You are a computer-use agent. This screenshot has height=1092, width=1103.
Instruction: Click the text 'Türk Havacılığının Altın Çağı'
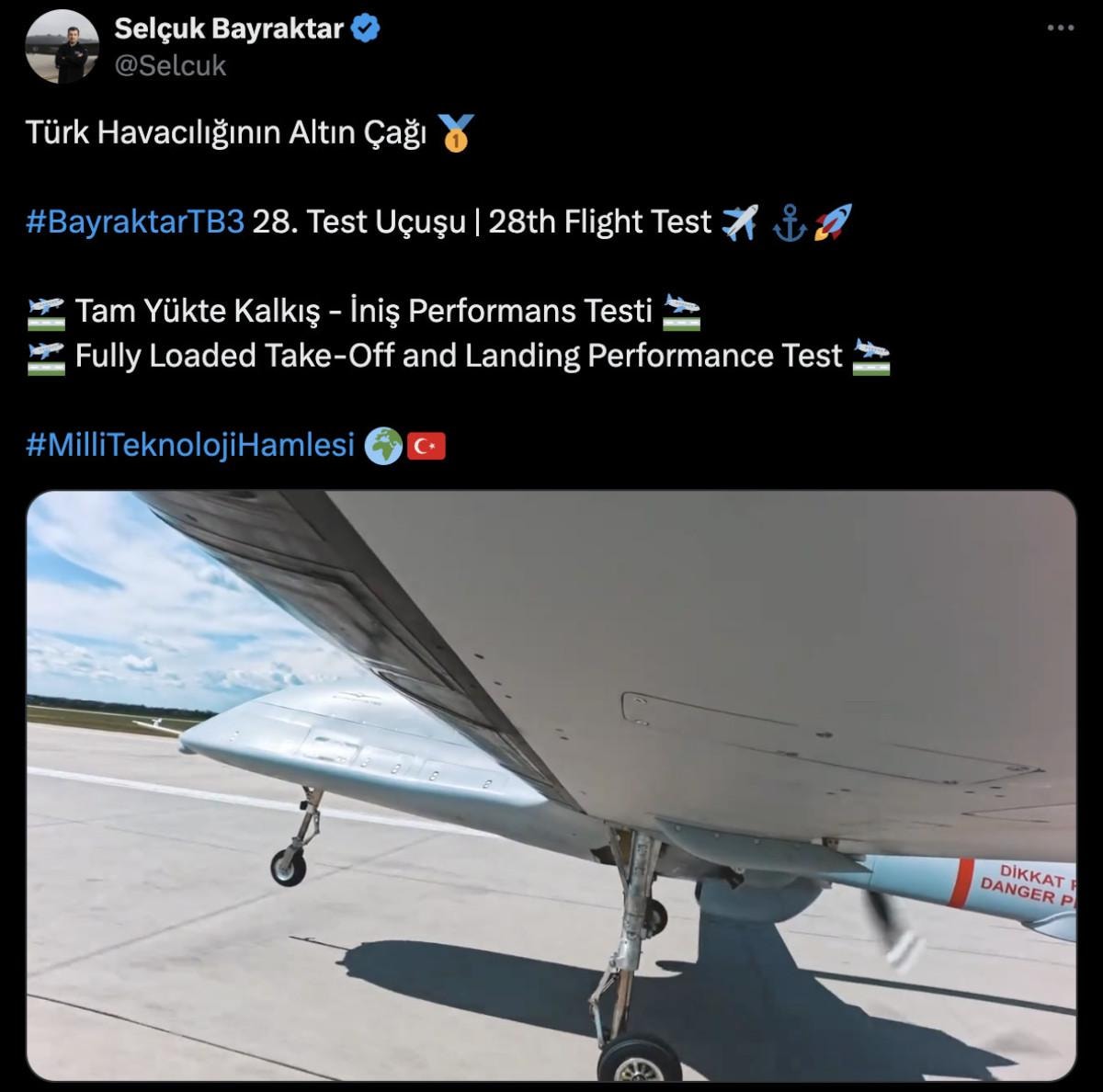pyautogui.click(x=226, y=133)
